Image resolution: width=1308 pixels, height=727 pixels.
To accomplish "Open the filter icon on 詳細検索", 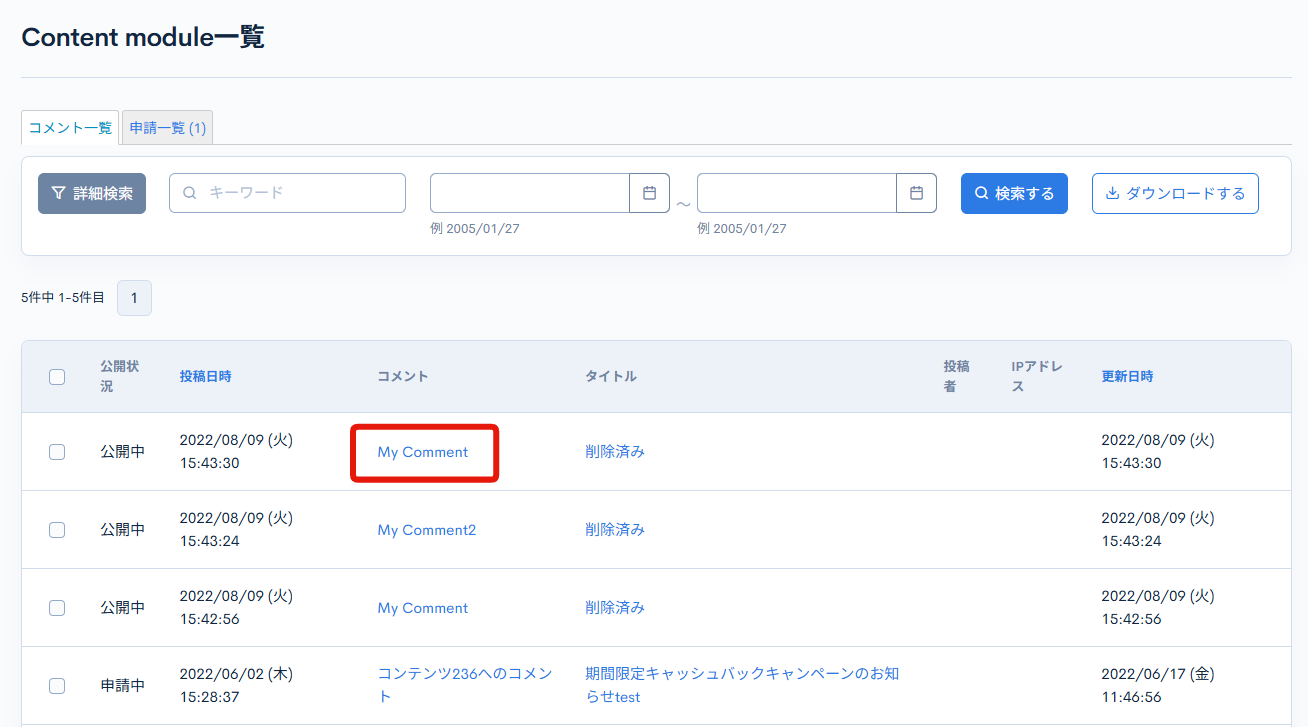I will coord(60,192).
